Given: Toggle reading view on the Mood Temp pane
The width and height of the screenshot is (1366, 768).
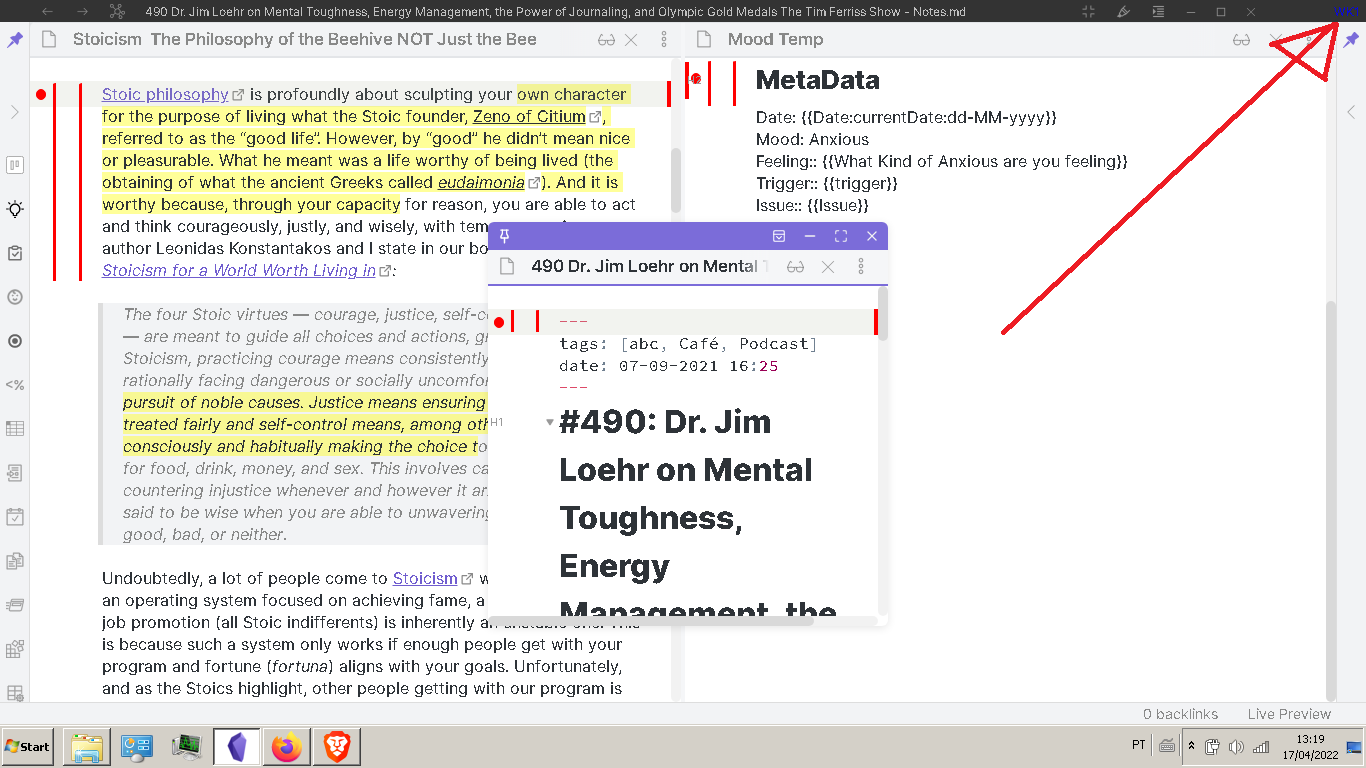Looking at the screenshot, I should [1242, 39].
